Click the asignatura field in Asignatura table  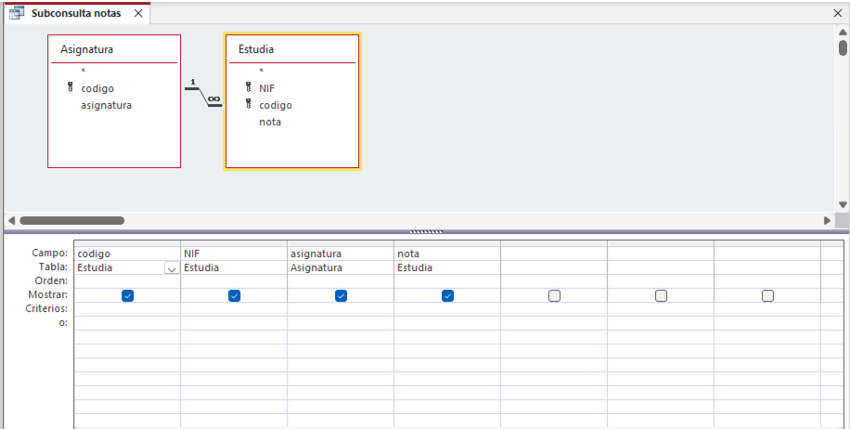point(106,105)
